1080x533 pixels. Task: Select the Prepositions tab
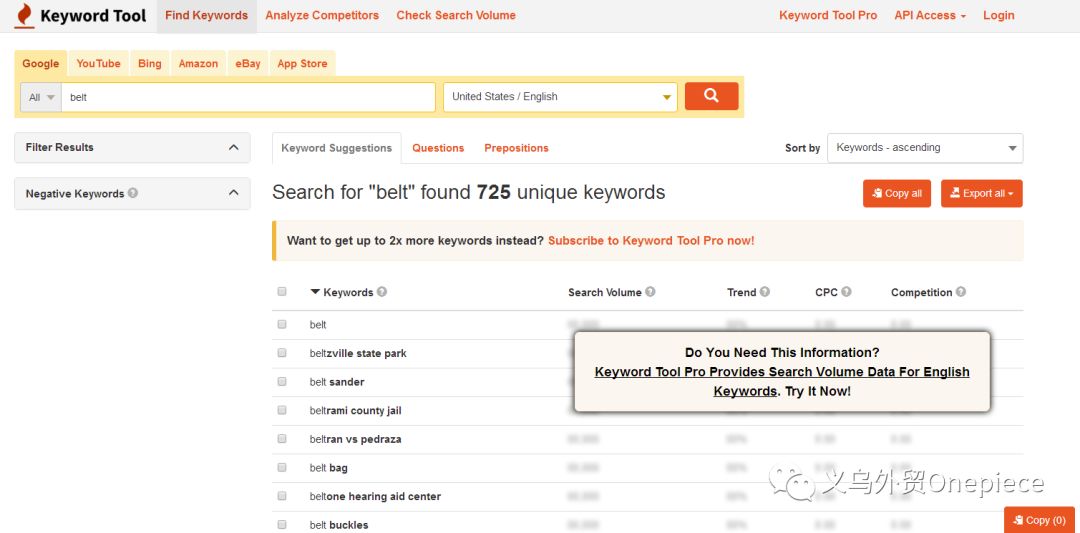517,148
